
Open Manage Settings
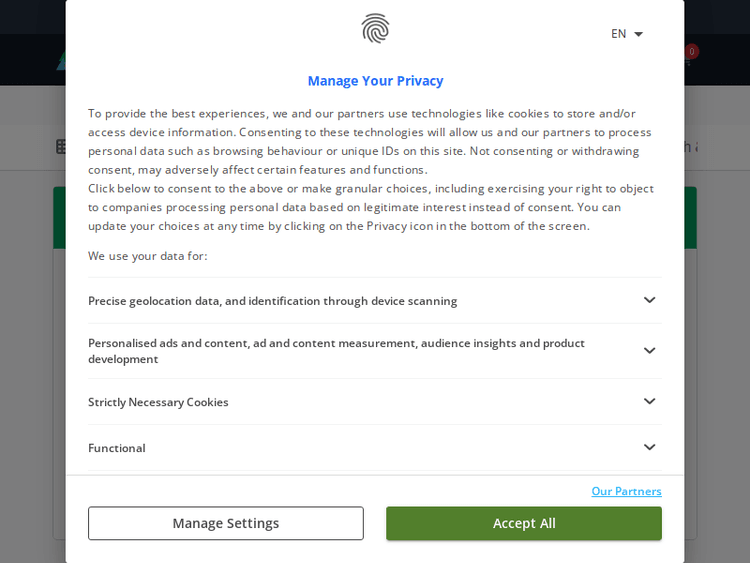226,523
